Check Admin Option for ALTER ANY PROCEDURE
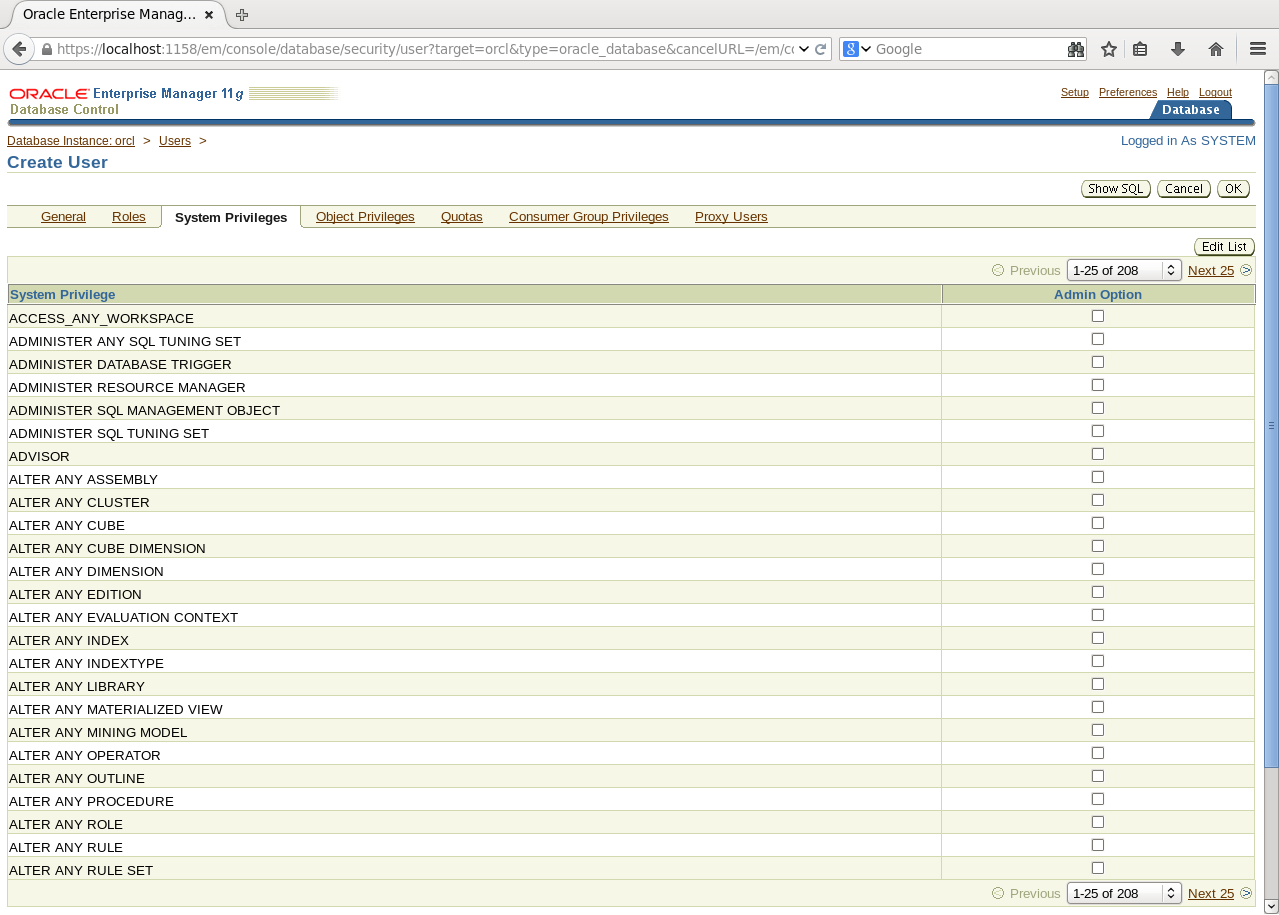The image size is (1279, 915). pos(1098,799)
